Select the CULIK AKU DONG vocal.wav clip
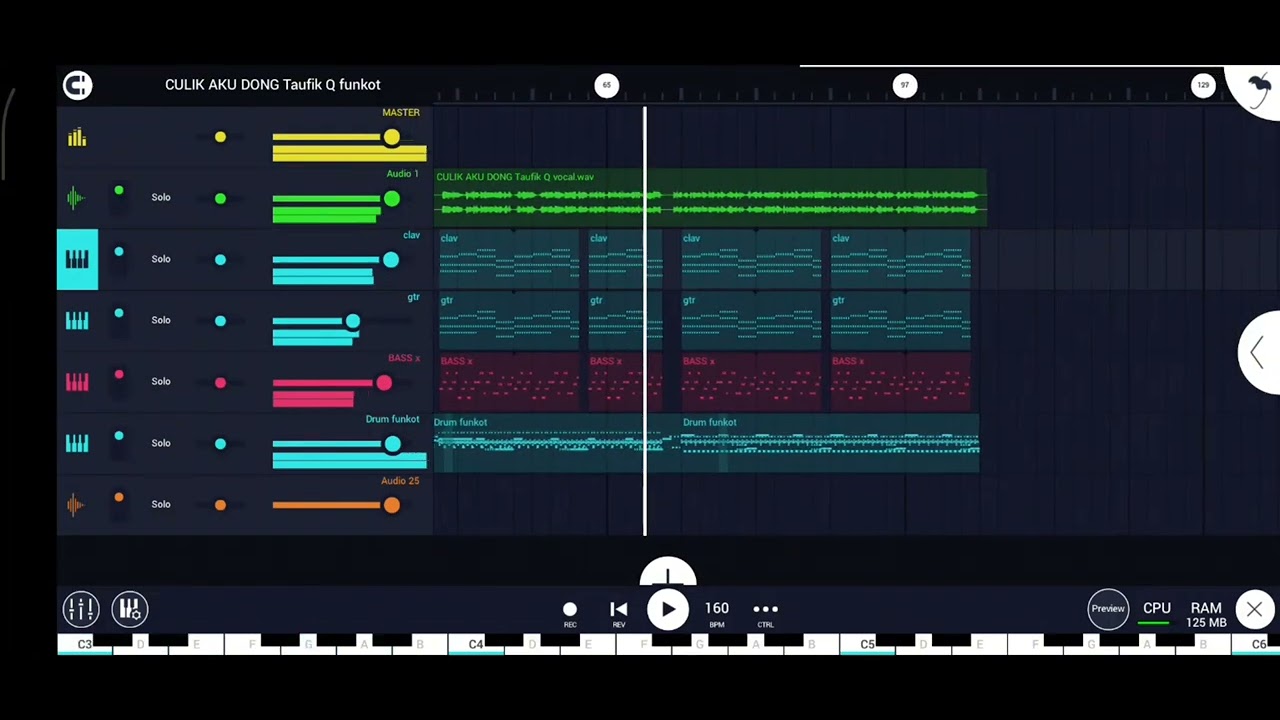Viewport: 1280px width, 720px height. click(710, 198)
